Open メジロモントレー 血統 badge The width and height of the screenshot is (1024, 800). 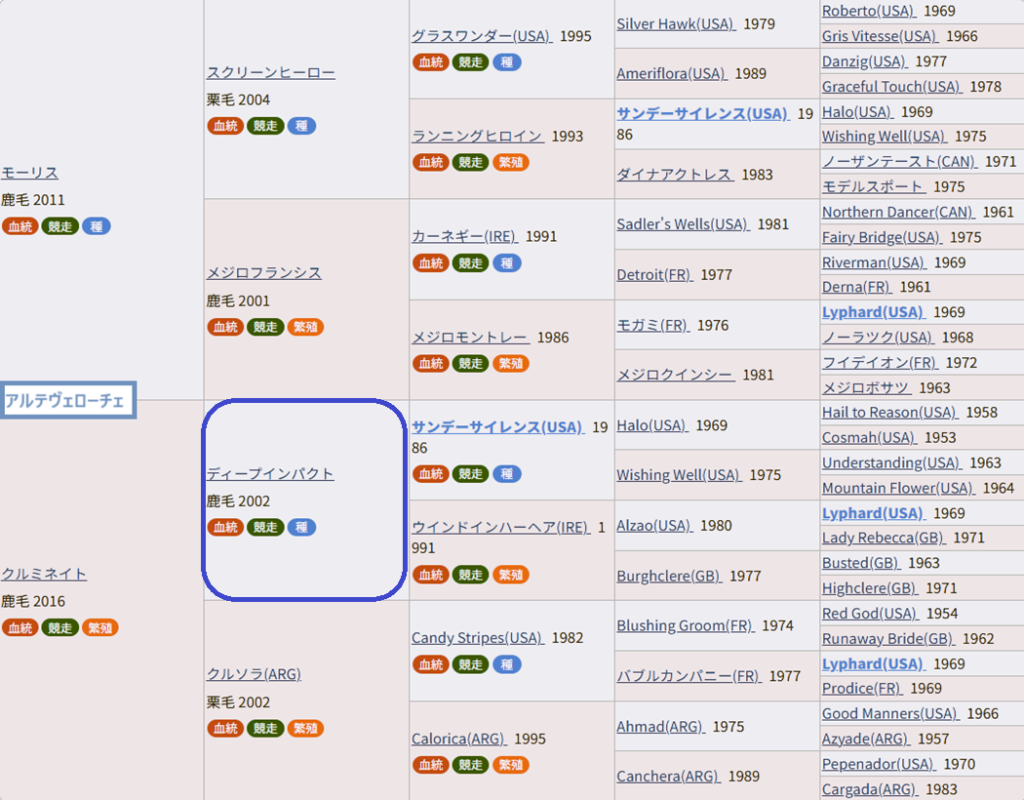click(430, 363)
